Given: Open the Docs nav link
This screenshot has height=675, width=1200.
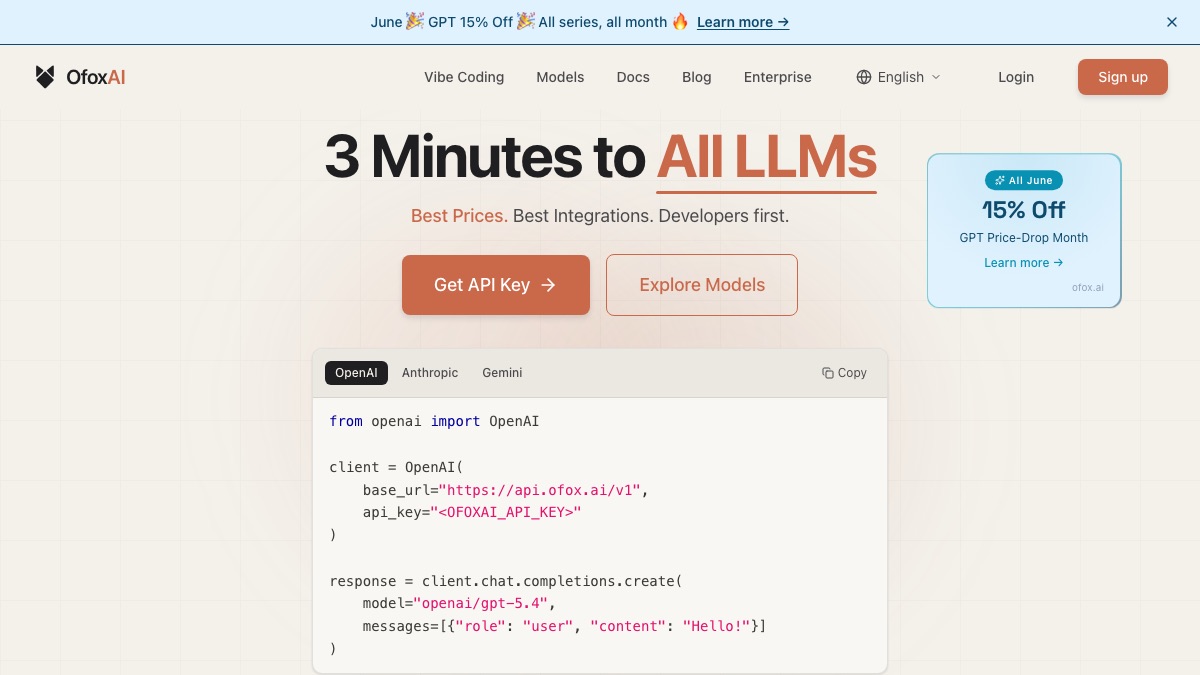Looking at the screenshot, I should pos(633,77).
